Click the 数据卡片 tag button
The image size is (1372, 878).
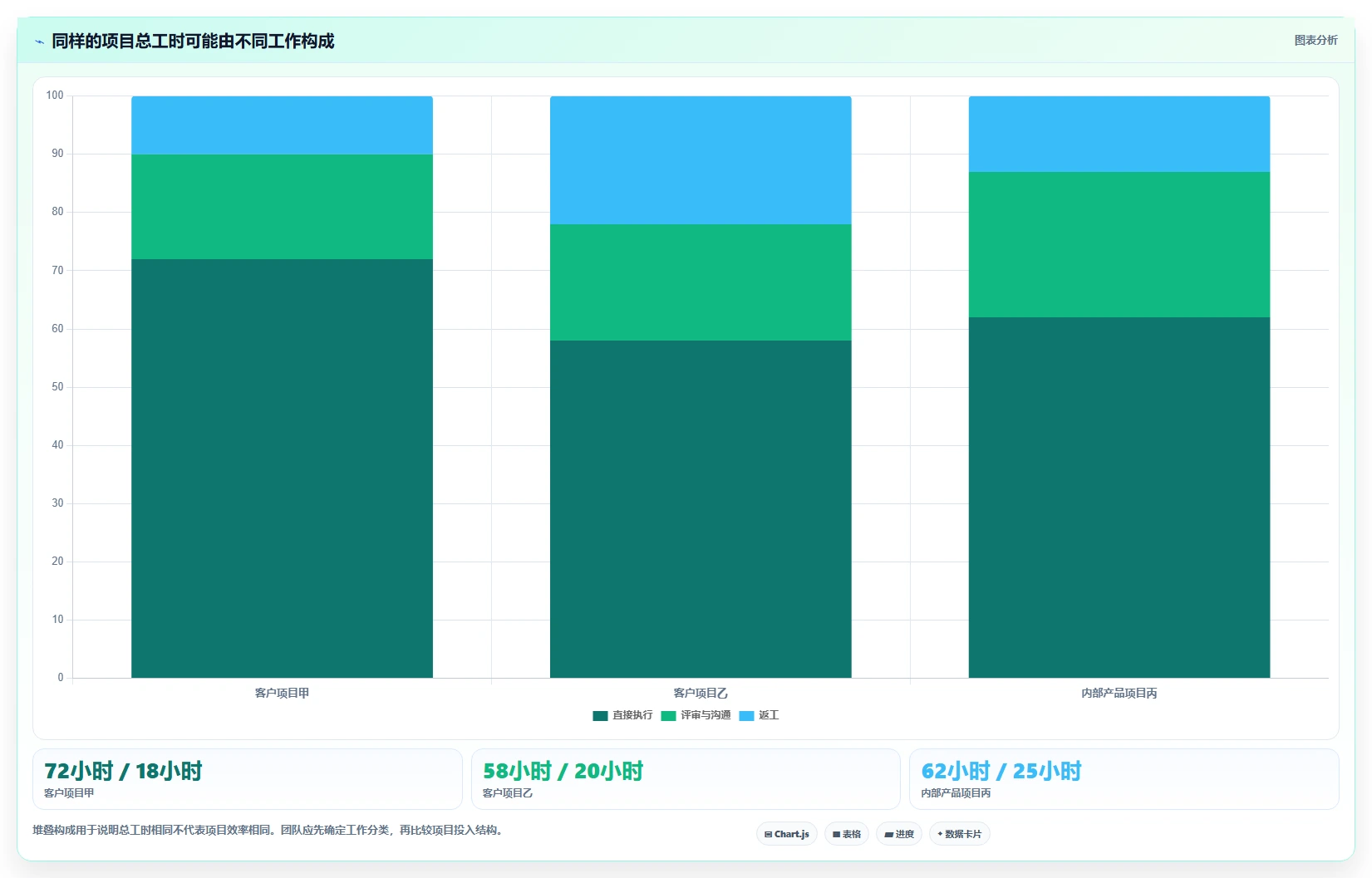959,834
